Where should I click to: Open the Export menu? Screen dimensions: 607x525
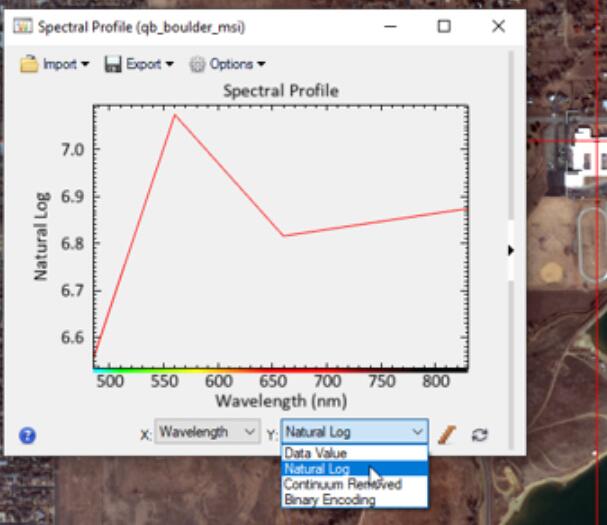click(x=139, y=64)
